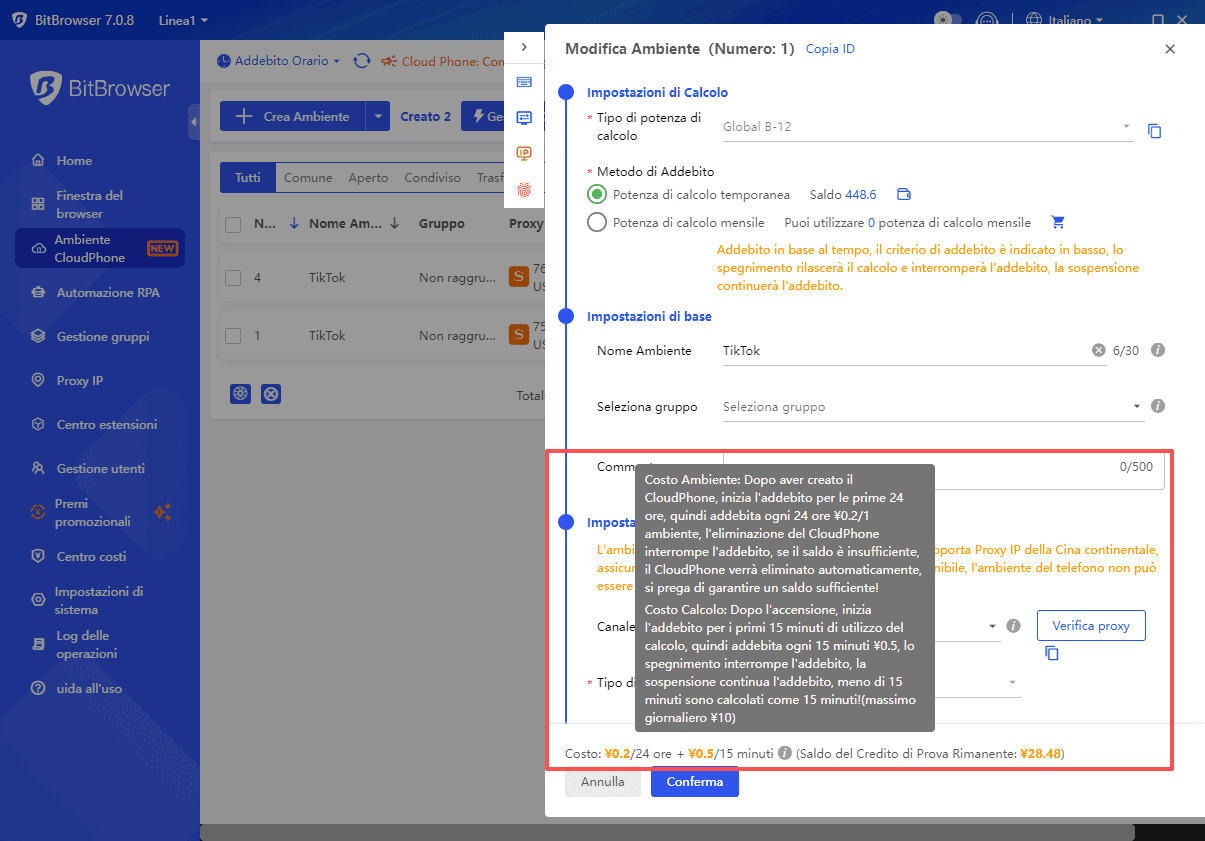1205x841 pixels.
Task: Open the Linea1 line dropdown
Action: (183, 20)
